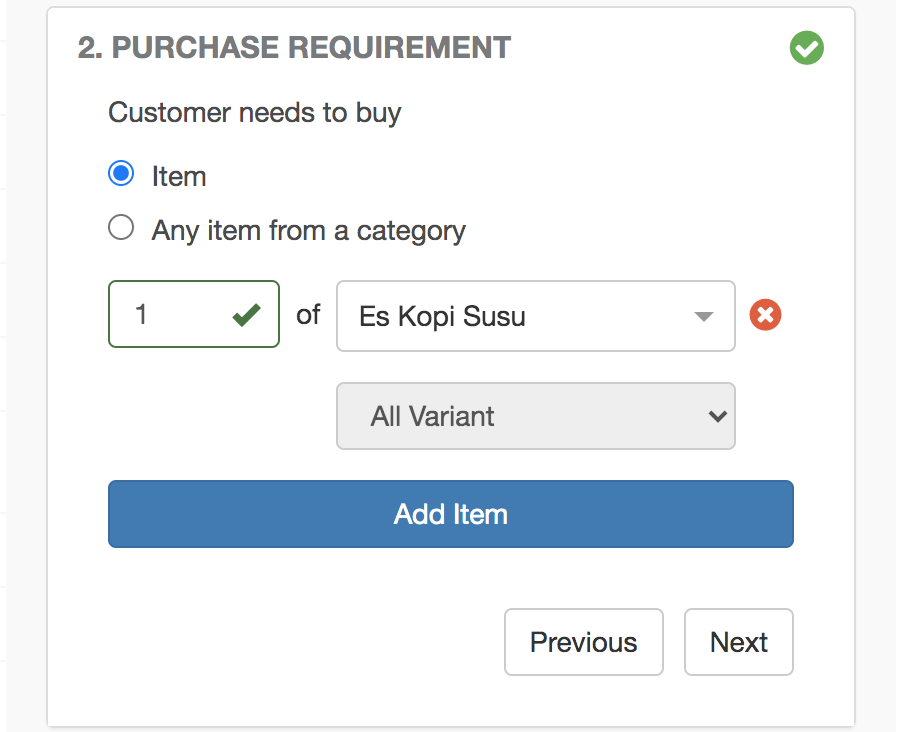
Task: Proceed with the Next button
Action: click(738, 642)
